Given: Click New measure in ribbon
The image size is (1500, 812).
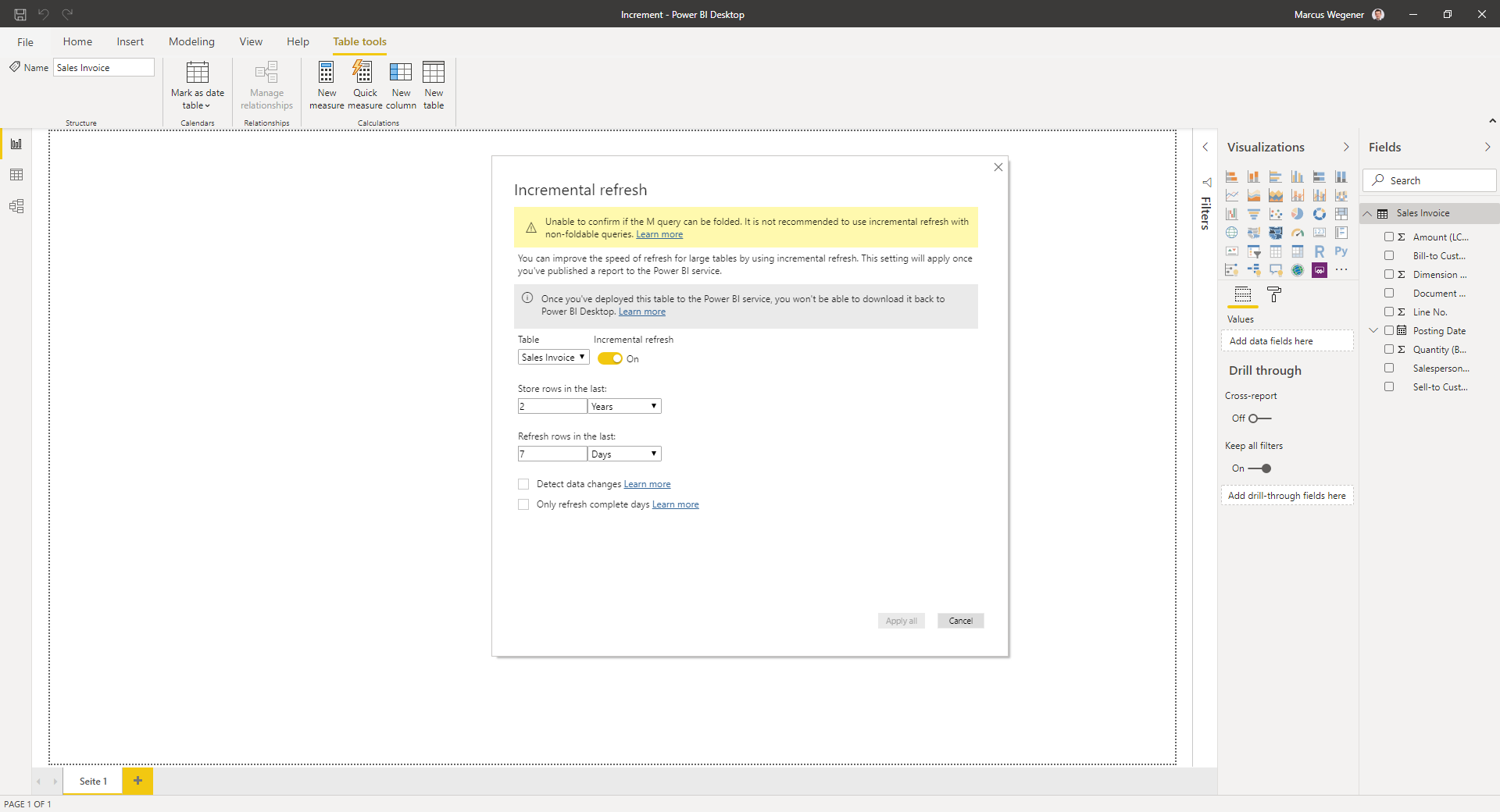Looking at the screenshot, I should pos(327,85).
